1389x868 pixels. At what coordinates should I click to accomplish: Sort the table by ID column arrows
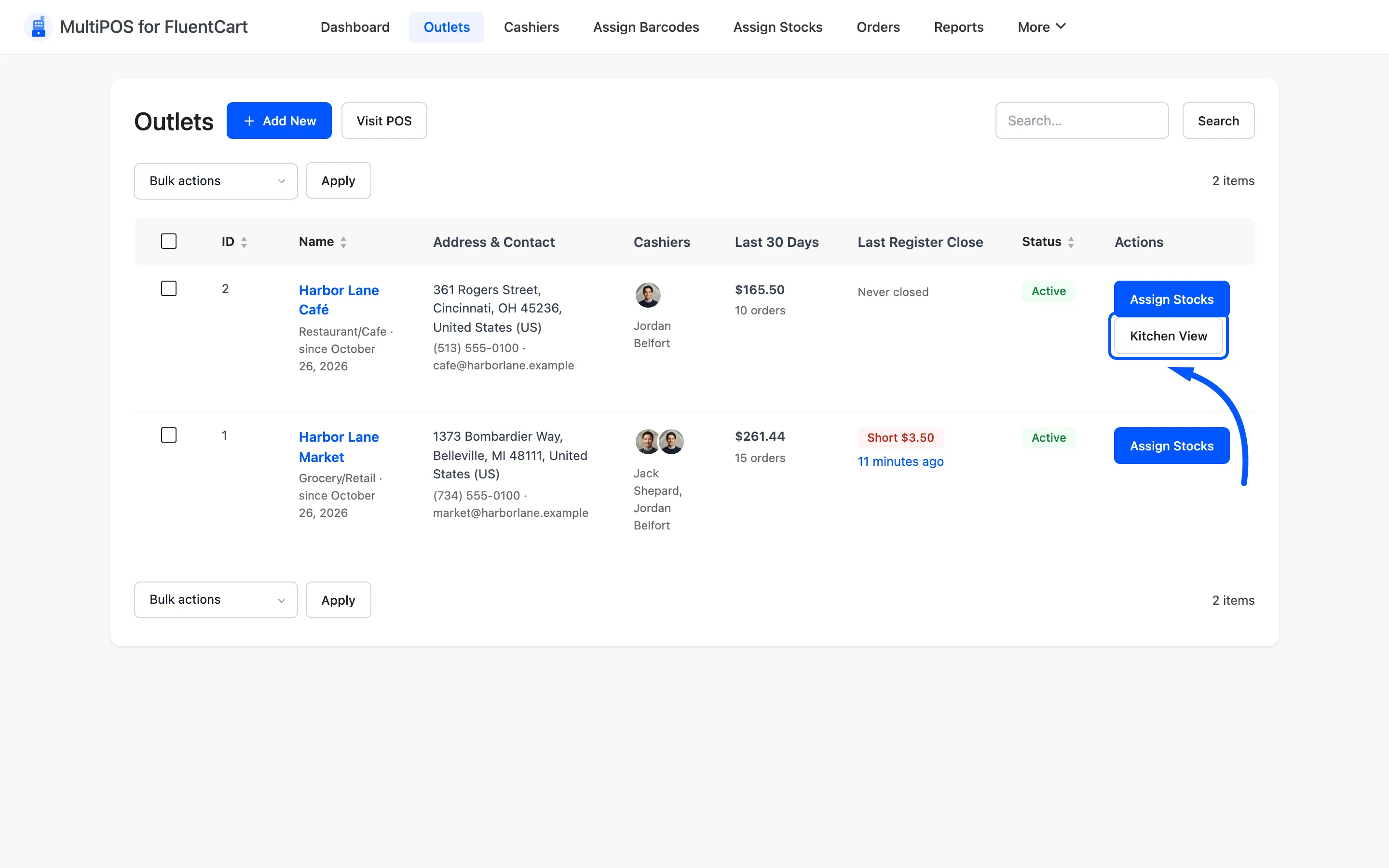[x=244, y=242]
